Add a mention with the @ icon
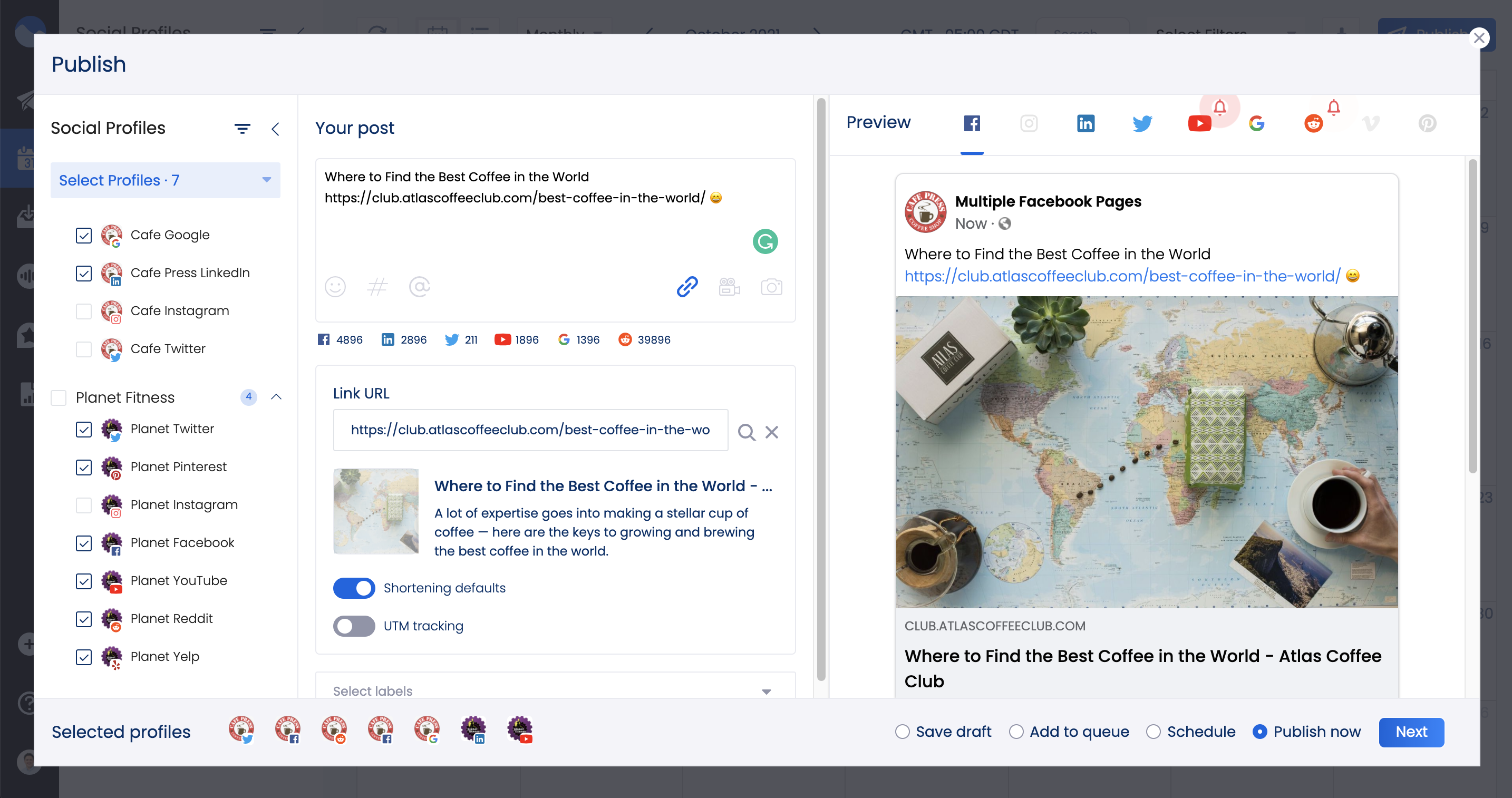 pos(419,287)
